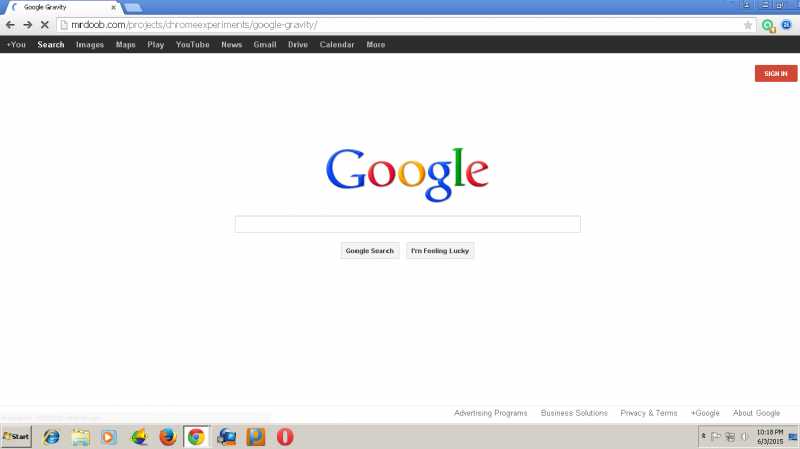
Task: Click the Google logo
Action: click(x=407, y=173)
